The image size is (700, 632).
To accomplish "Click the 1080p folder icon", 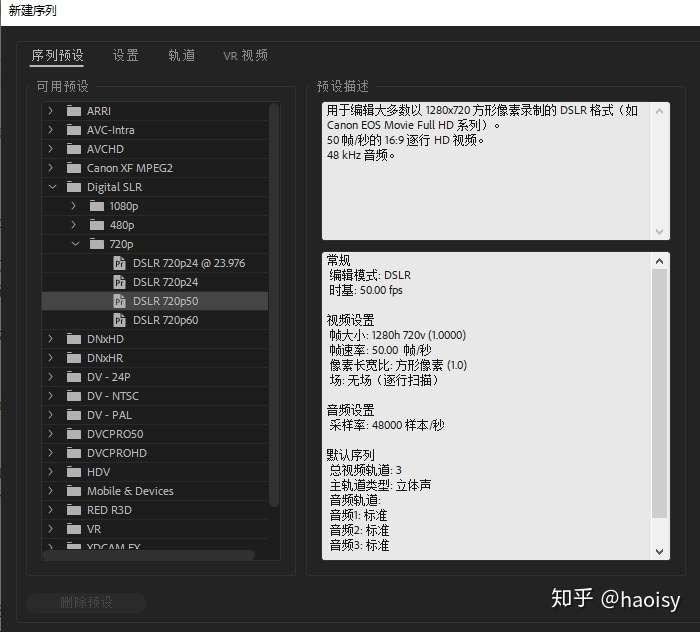I will pos(97,206).
